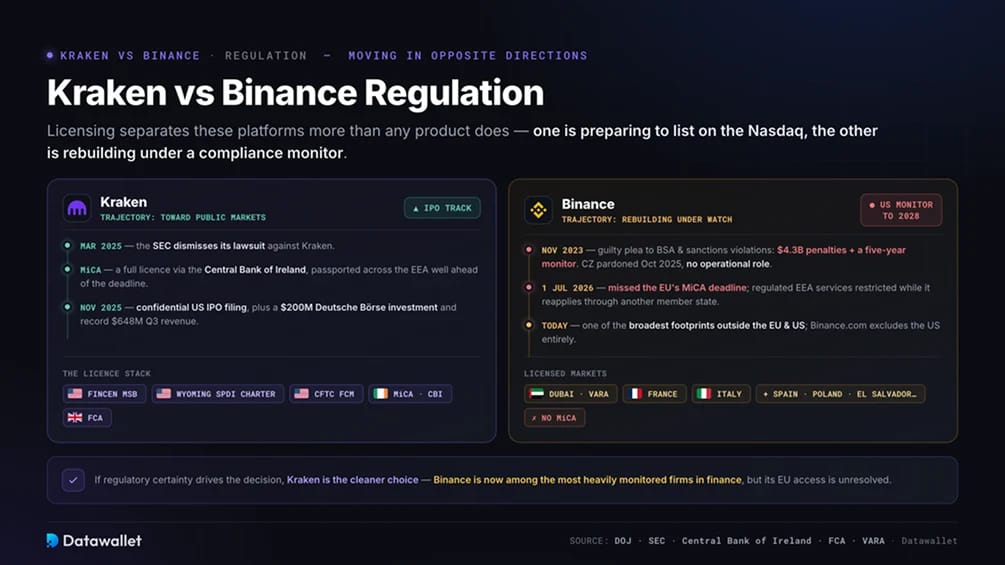Image resolution: width=1005 pixels, height=565 pixels.
Task: Select the WYOMING SPDI CHARTER tag
Action: coord(218,394)
